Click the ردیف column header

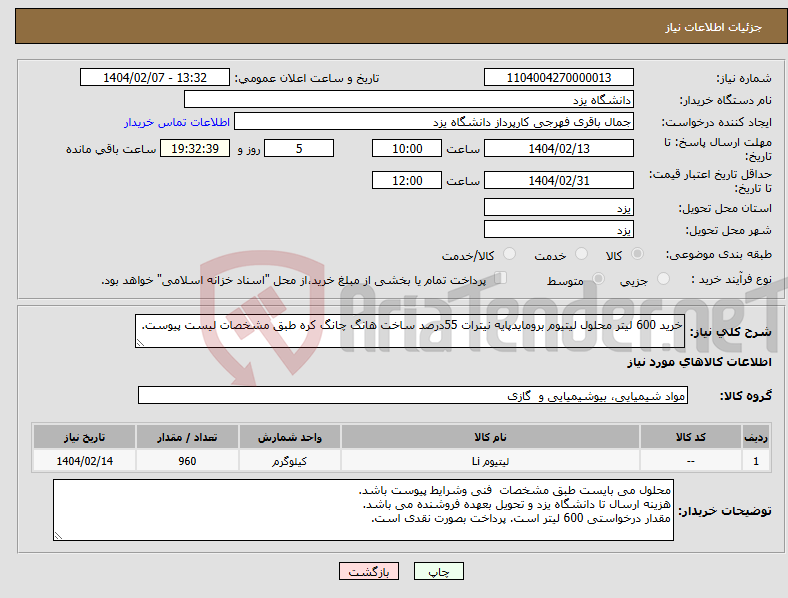755,437
